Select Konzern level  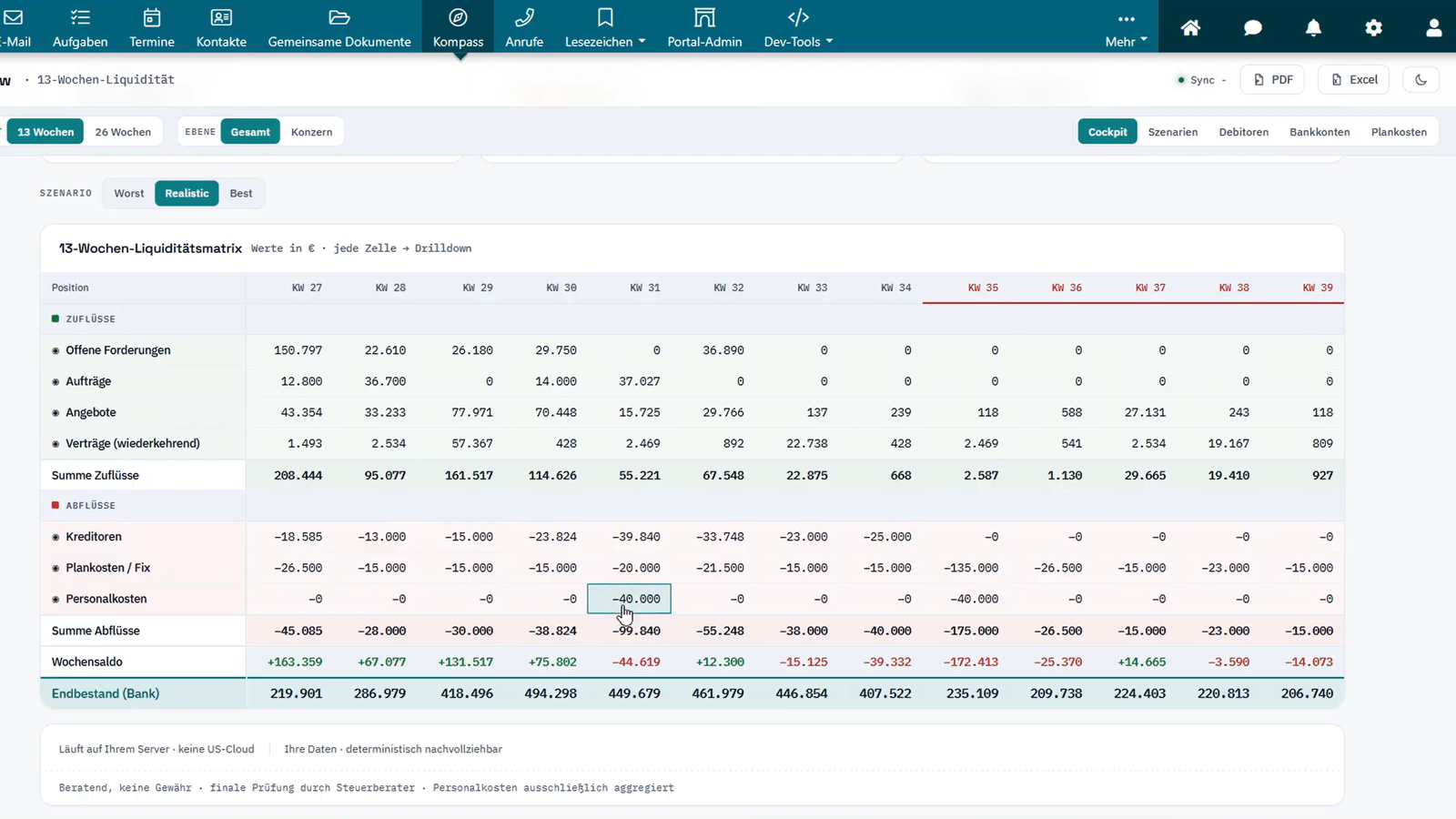pos(311,132)
